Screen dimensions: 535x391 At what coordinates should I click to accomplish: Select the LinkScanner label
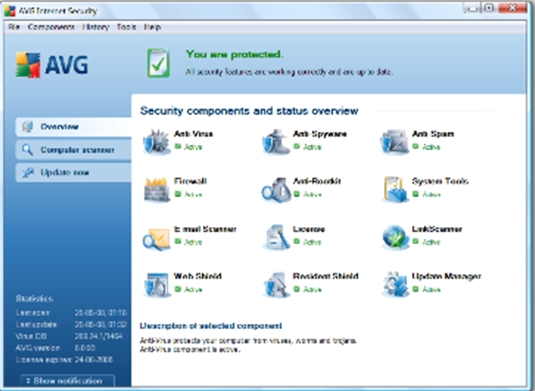tap(437, 229)
